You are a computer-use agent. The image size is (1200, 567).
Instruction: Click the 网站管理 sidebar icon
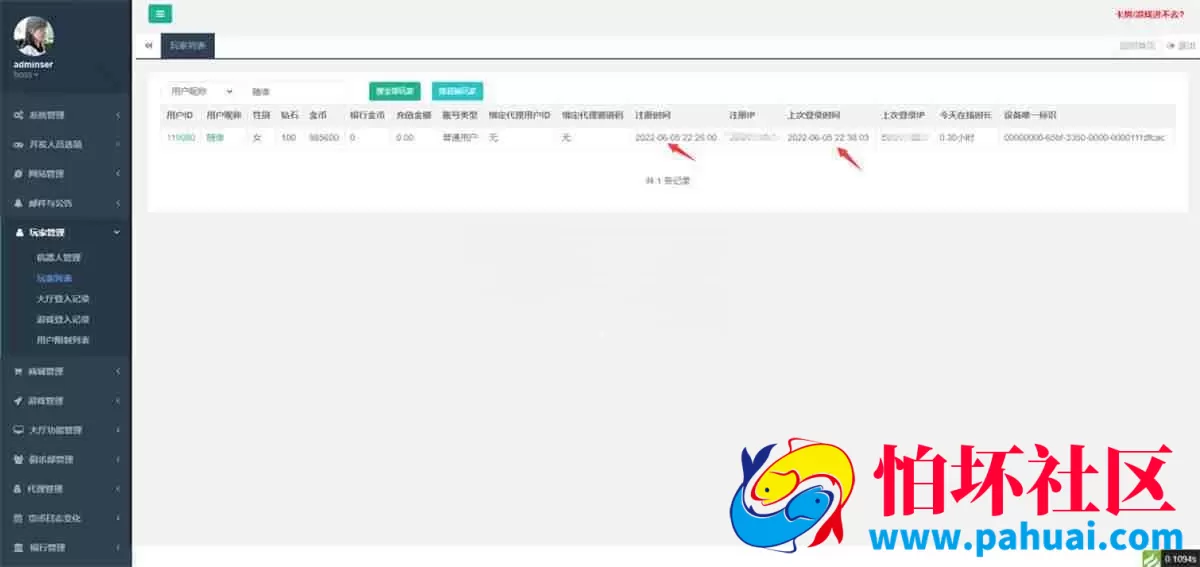click(19, 174)
